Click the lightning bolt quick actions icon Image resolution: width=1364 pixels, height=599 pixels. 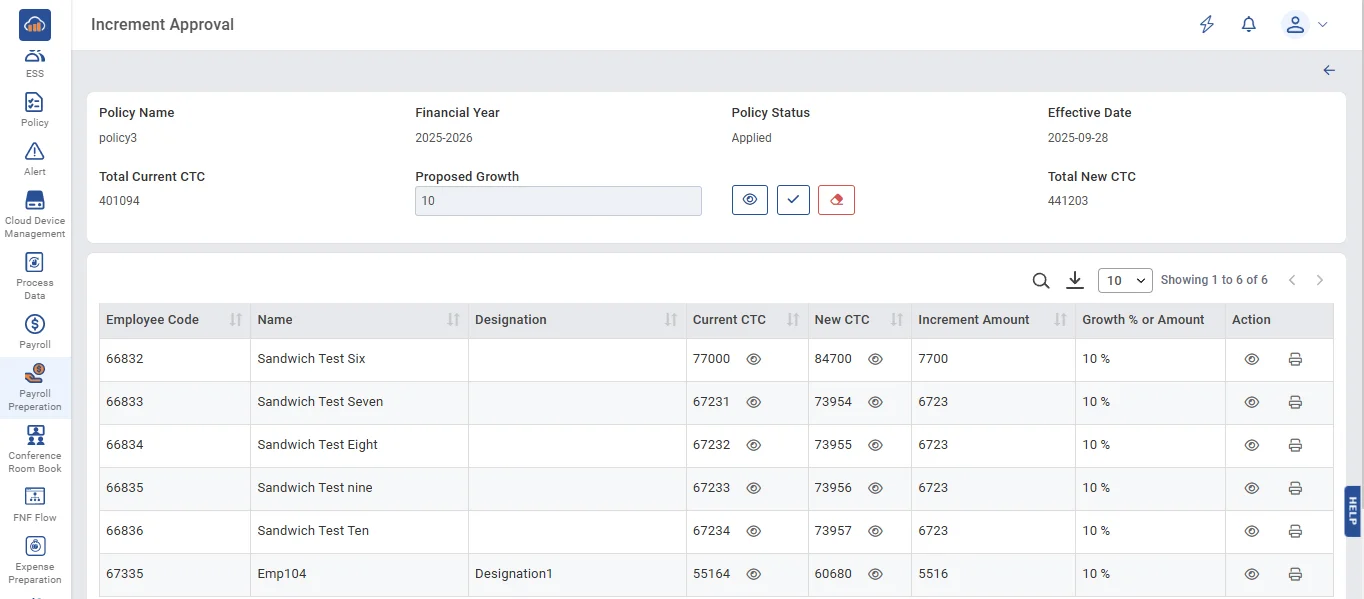(1207, 25)
